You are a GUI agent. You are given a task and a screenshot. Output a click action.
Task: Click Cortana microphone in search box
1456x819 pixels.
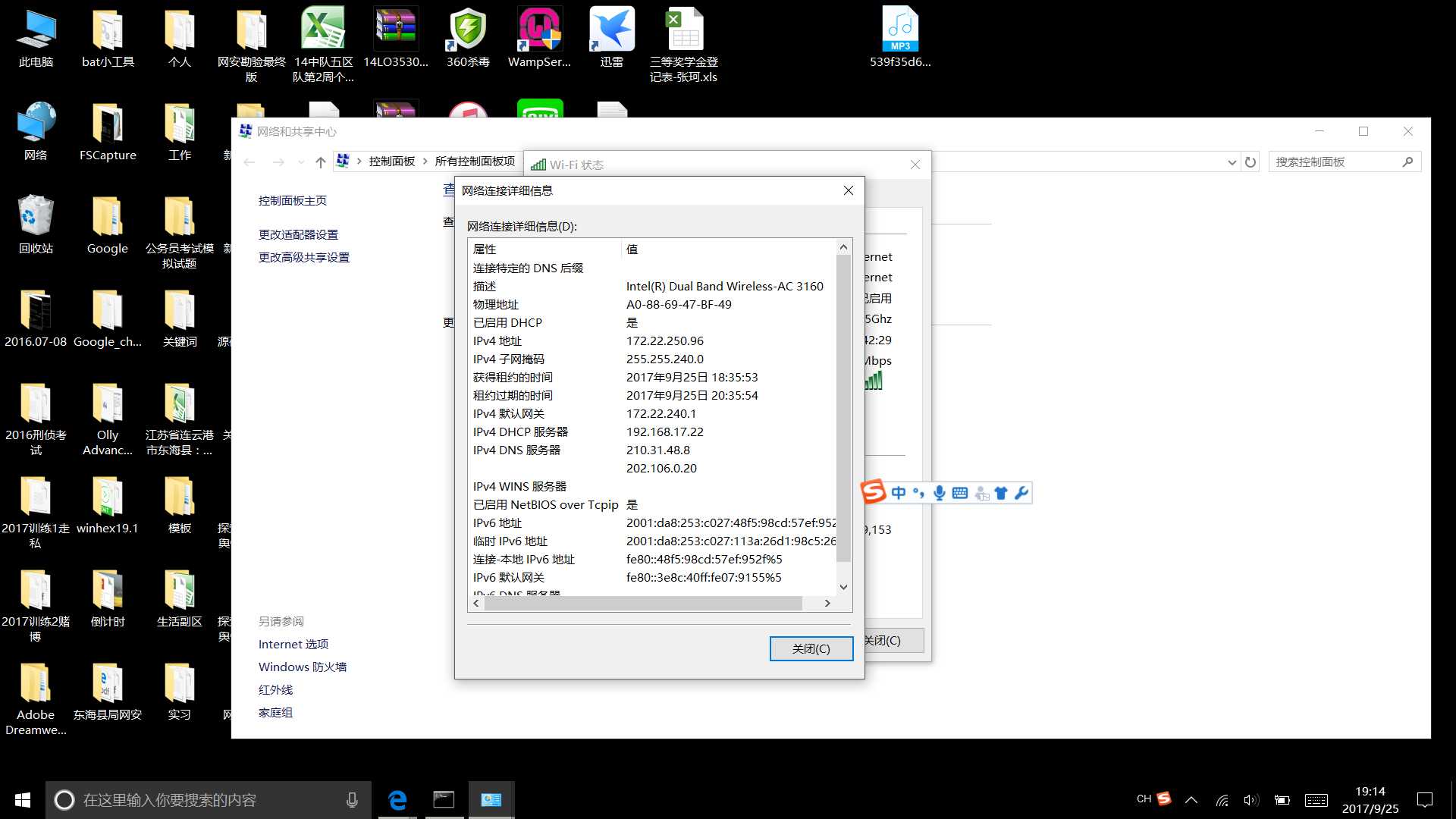352,800
